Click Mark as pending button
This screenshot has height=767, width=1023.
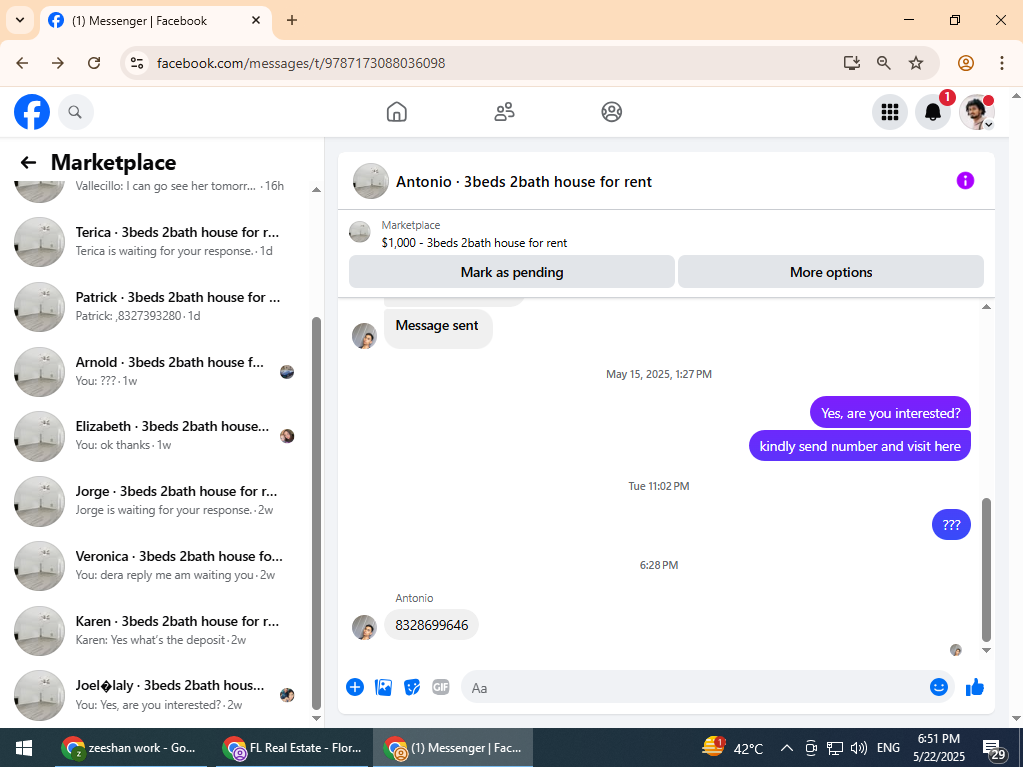click(512, 272)
